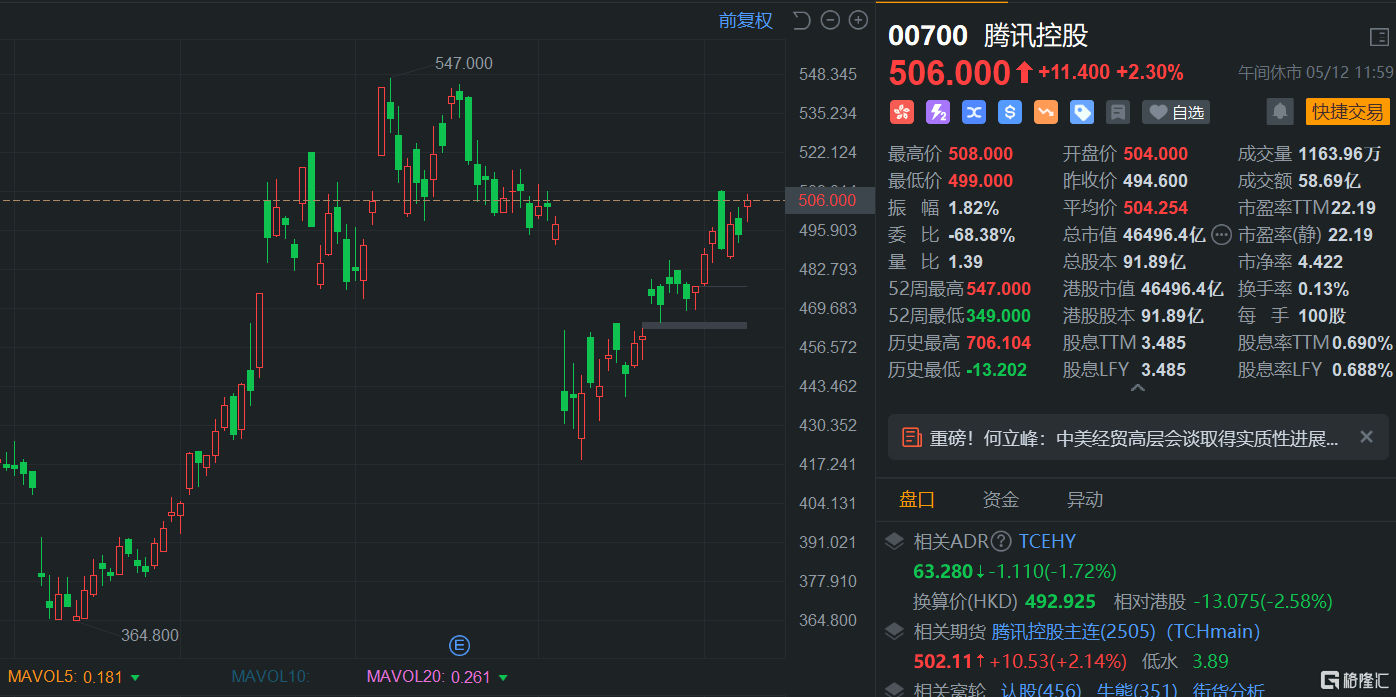This screenshot has width=1396, height=697.
Task: Collapse the quote details chevron
Action: [x=1137, y=387]
